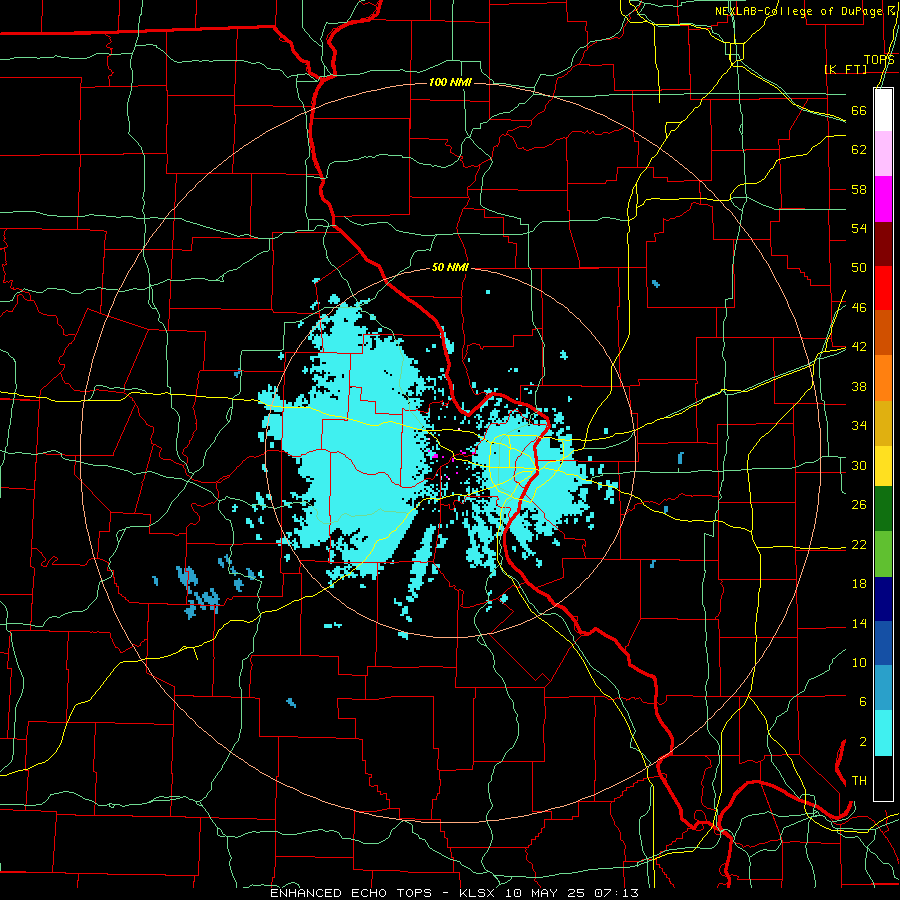Click the '38' legend value
Image resolution: width=900 pixels, height=900 pixels.
pyautogui.click(x=859, y=386)
